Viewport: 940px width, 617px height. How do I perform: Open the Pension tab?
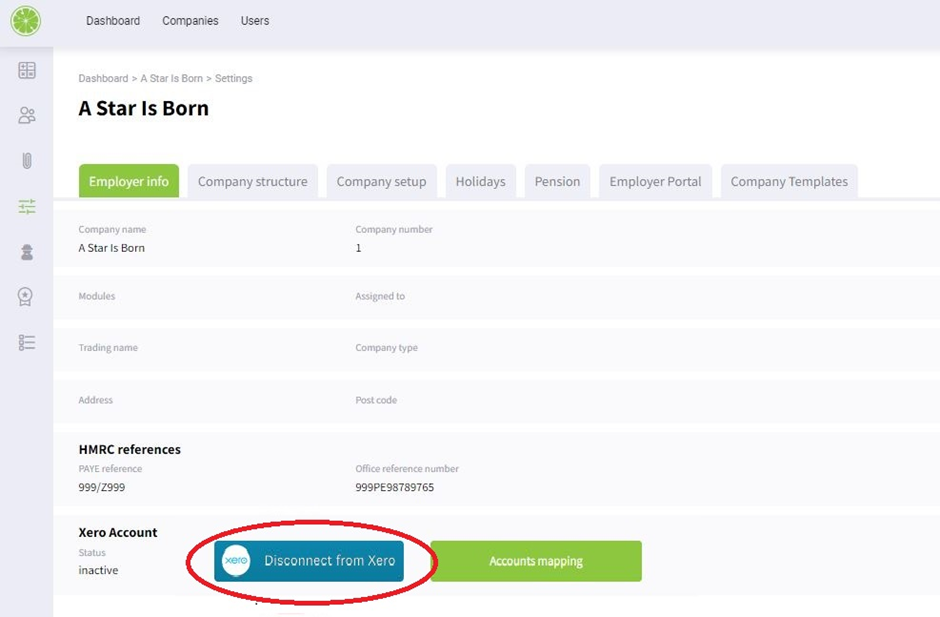coord(558,181)
